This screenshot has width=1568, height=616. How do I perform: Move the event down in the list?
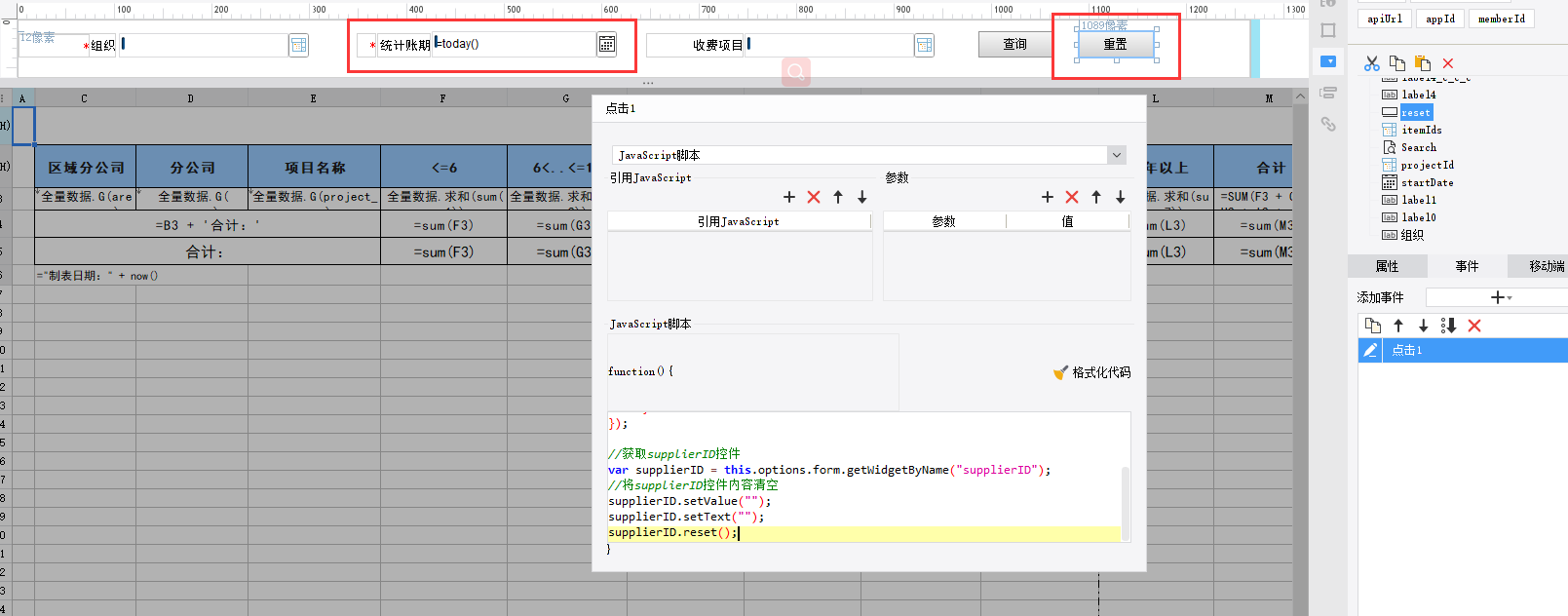(x=1423, y=326)
